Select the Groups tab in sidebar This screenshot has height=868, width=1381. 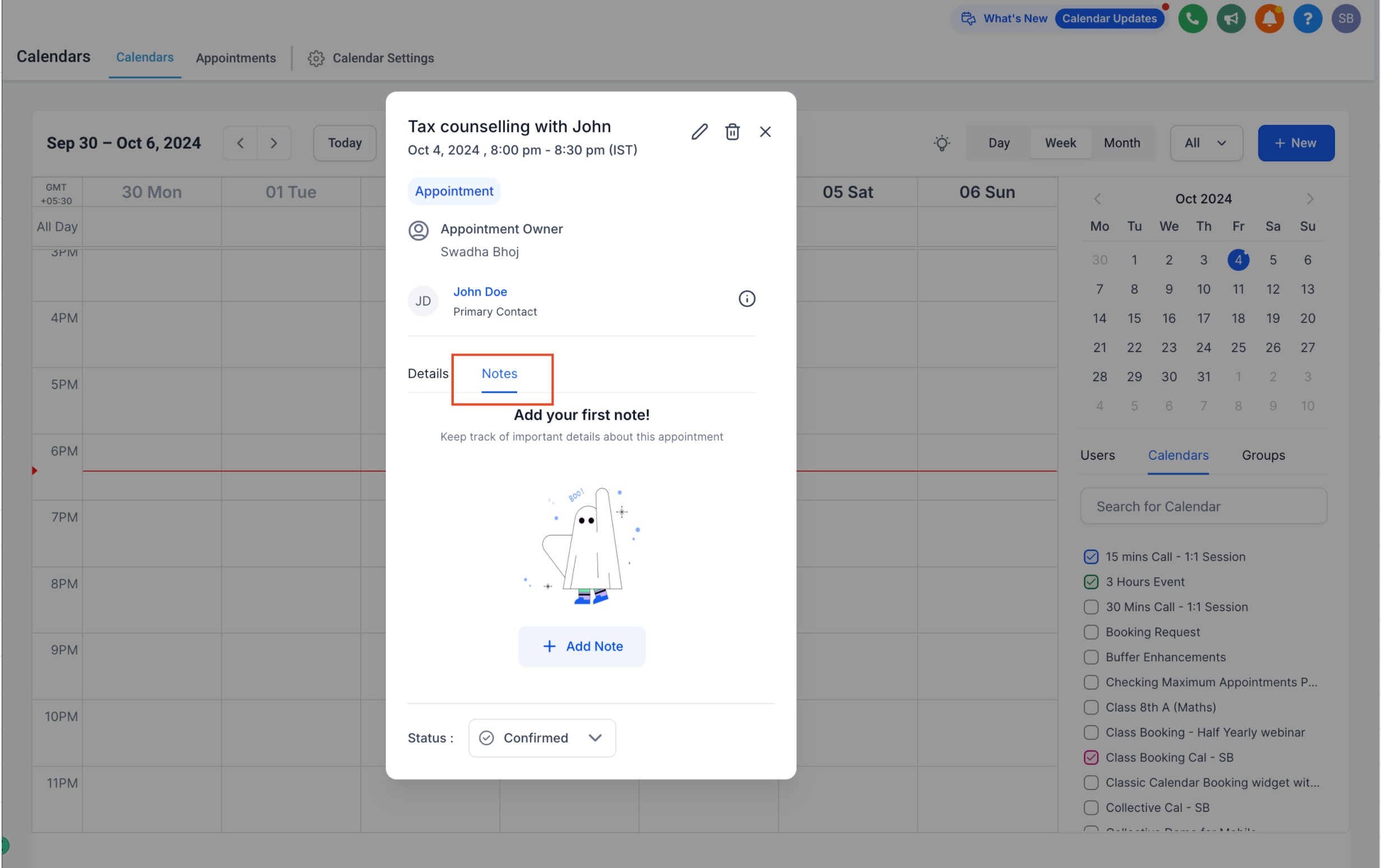coord(1263,455)
